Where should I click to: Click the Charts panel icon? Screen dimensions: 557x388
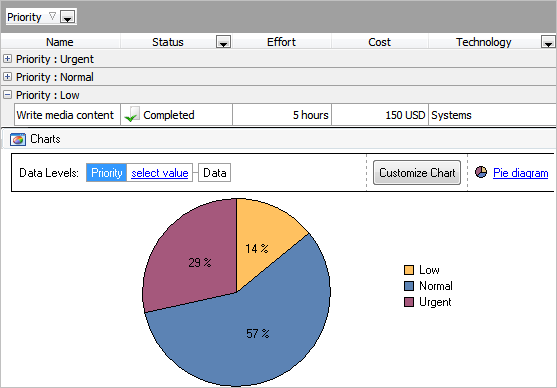[18, 139]
